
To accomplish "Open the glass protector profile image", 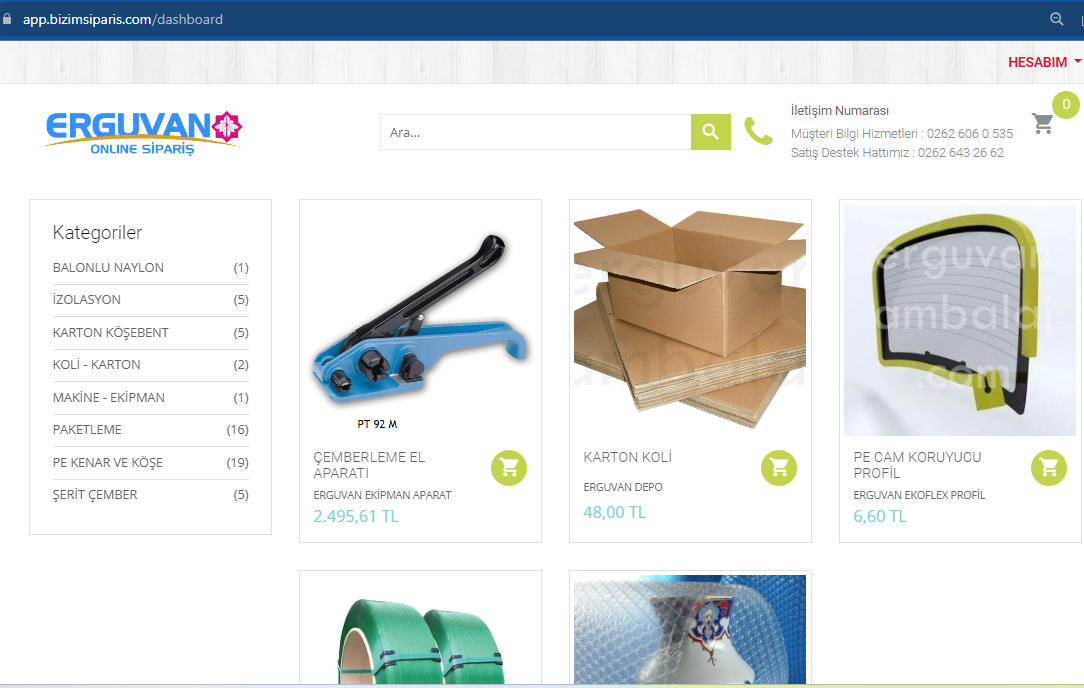I will pos(960,320).
